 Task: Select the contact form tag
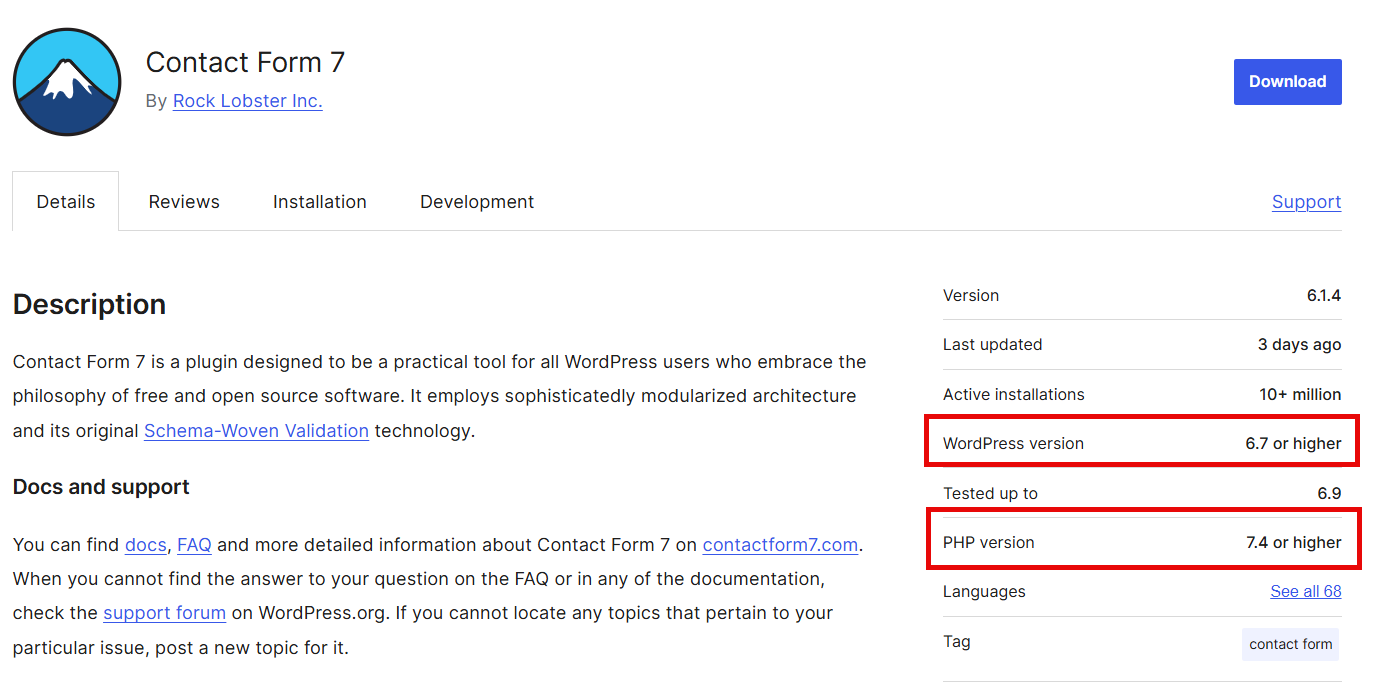coord(1290,644)
